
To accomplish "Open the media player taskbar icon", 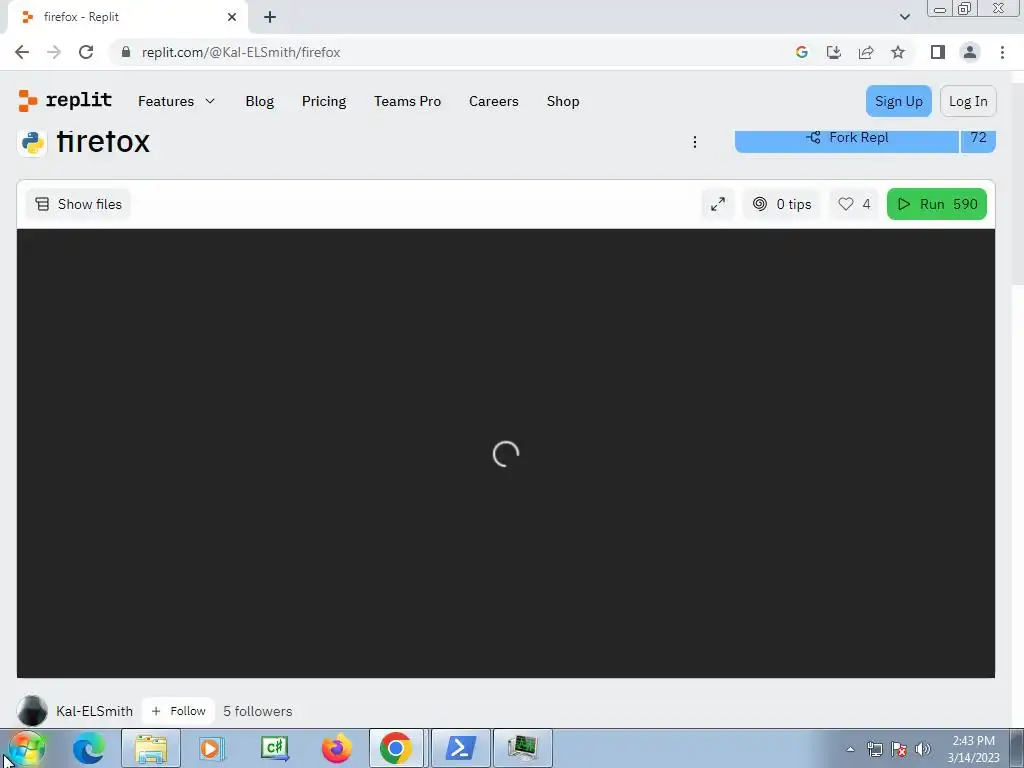I will (x=211, y=748).
